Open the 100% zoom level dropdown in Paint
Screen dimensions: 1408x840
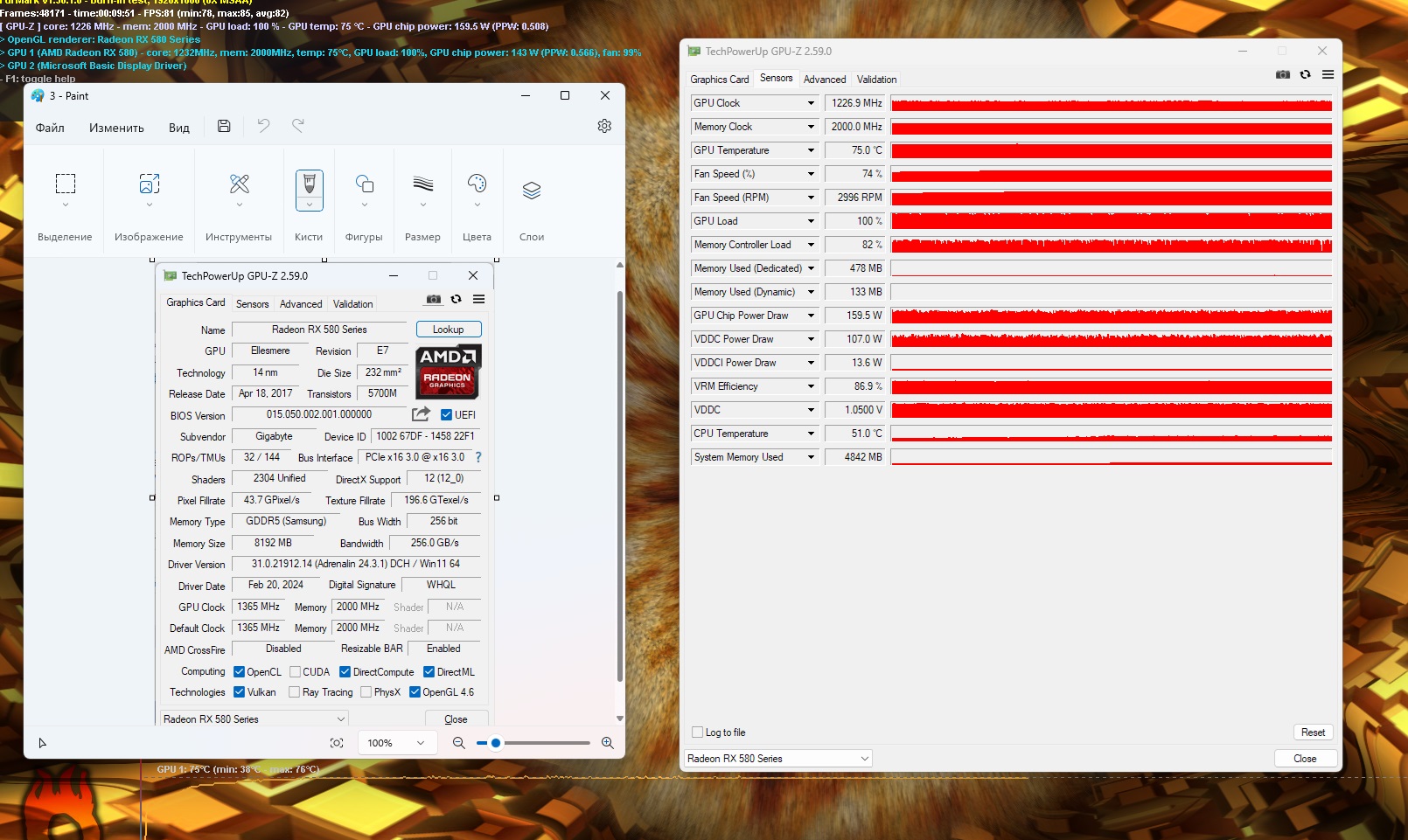pyautogui.click(x=396, y=743)
